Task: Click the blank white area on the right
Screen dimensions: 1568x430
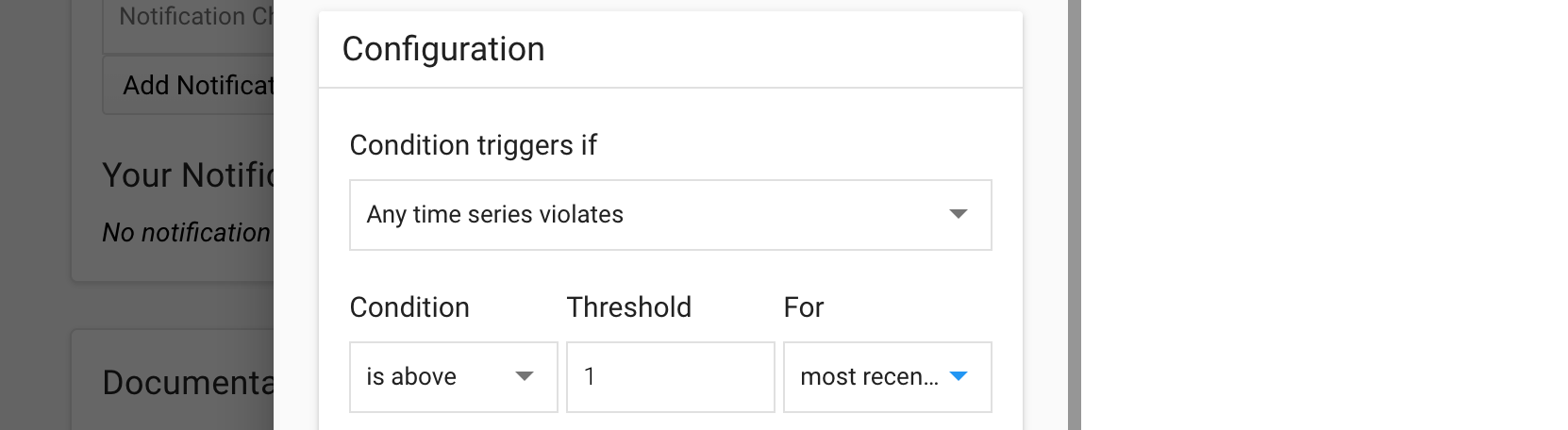Action: (1321, 217)
